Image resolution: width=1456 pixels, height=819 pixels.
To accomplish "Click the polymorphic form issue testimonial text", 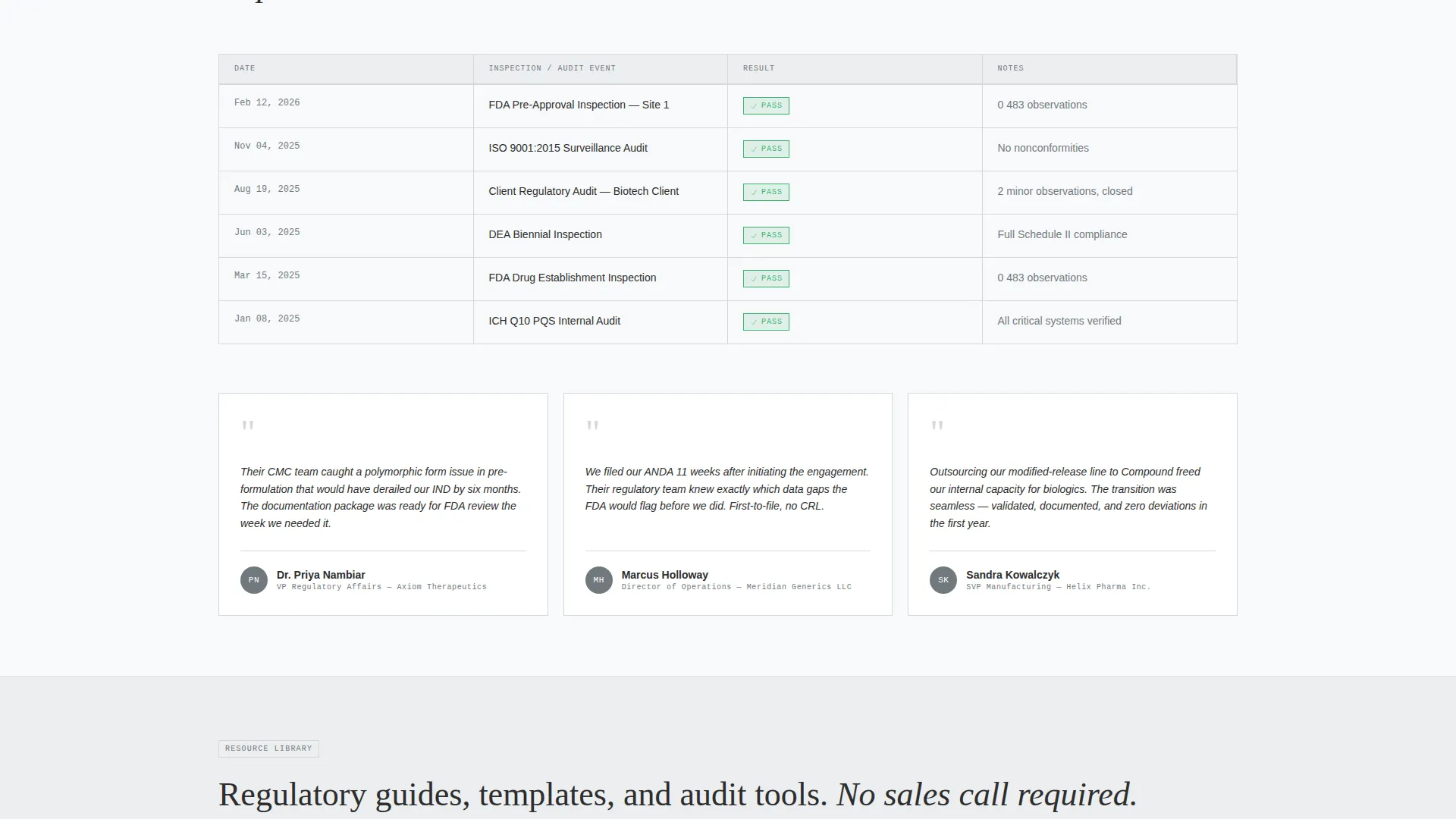I will point(381,497).
